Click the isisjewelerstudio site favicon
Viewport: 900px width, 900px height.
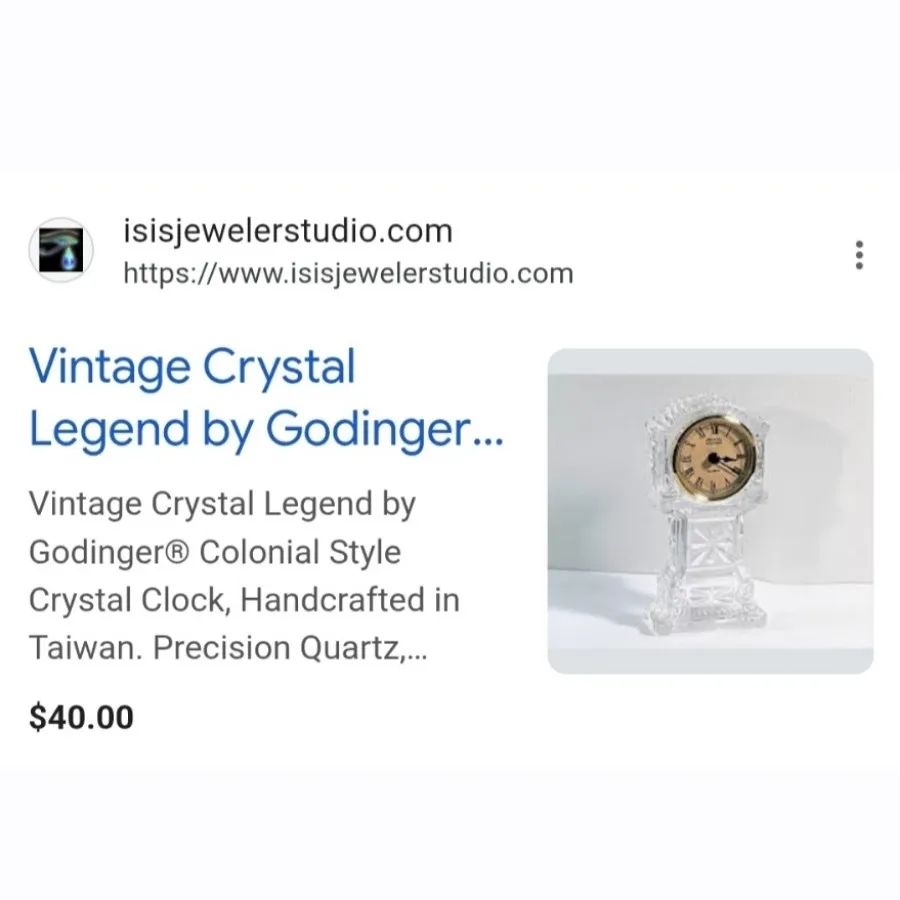coord(61,250)
